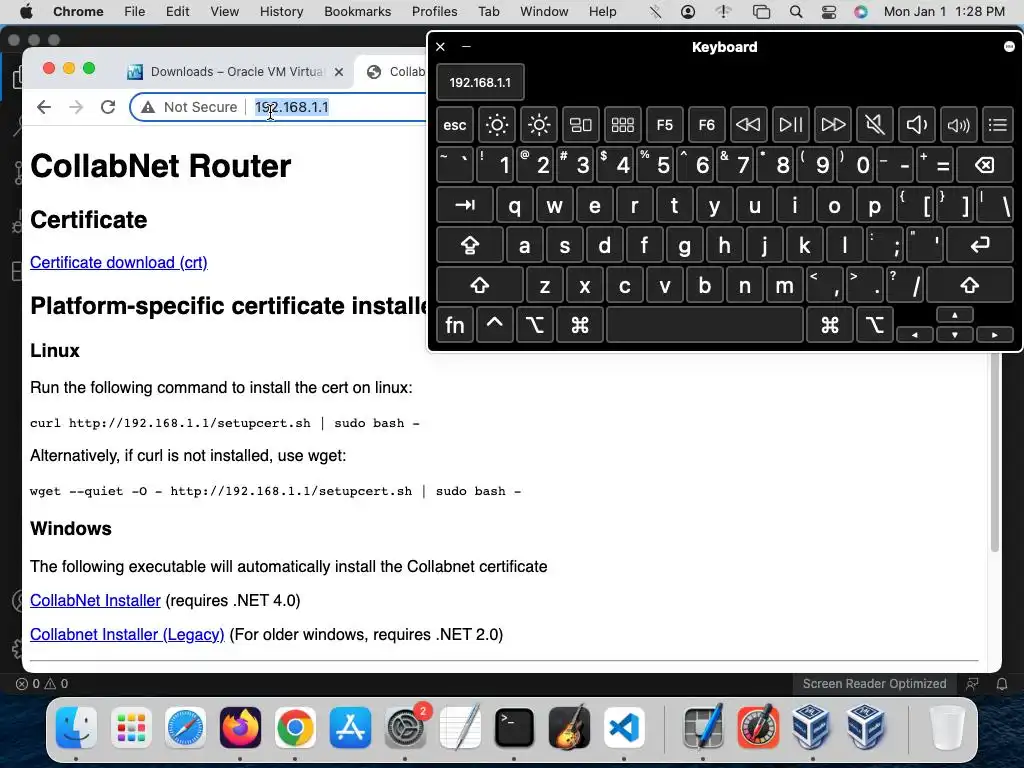Toggle the fn modifier key

pos(455,325)
